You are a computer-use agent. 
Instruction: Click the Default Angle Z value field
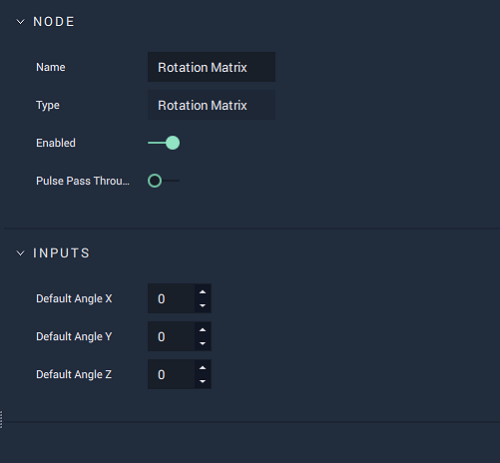(x=171, y=374)
